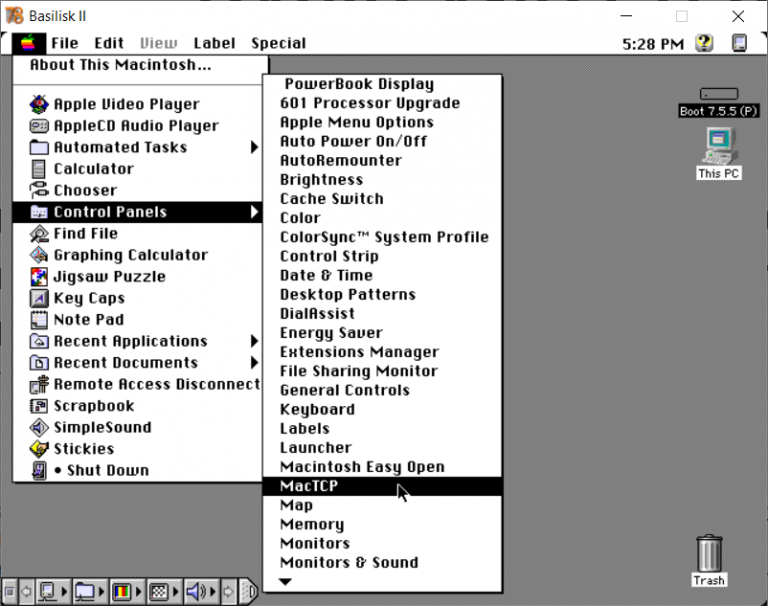Launch Apple Video Player from the Apple menu
This screenshot has height=606, width=768.
coord(137,104)
